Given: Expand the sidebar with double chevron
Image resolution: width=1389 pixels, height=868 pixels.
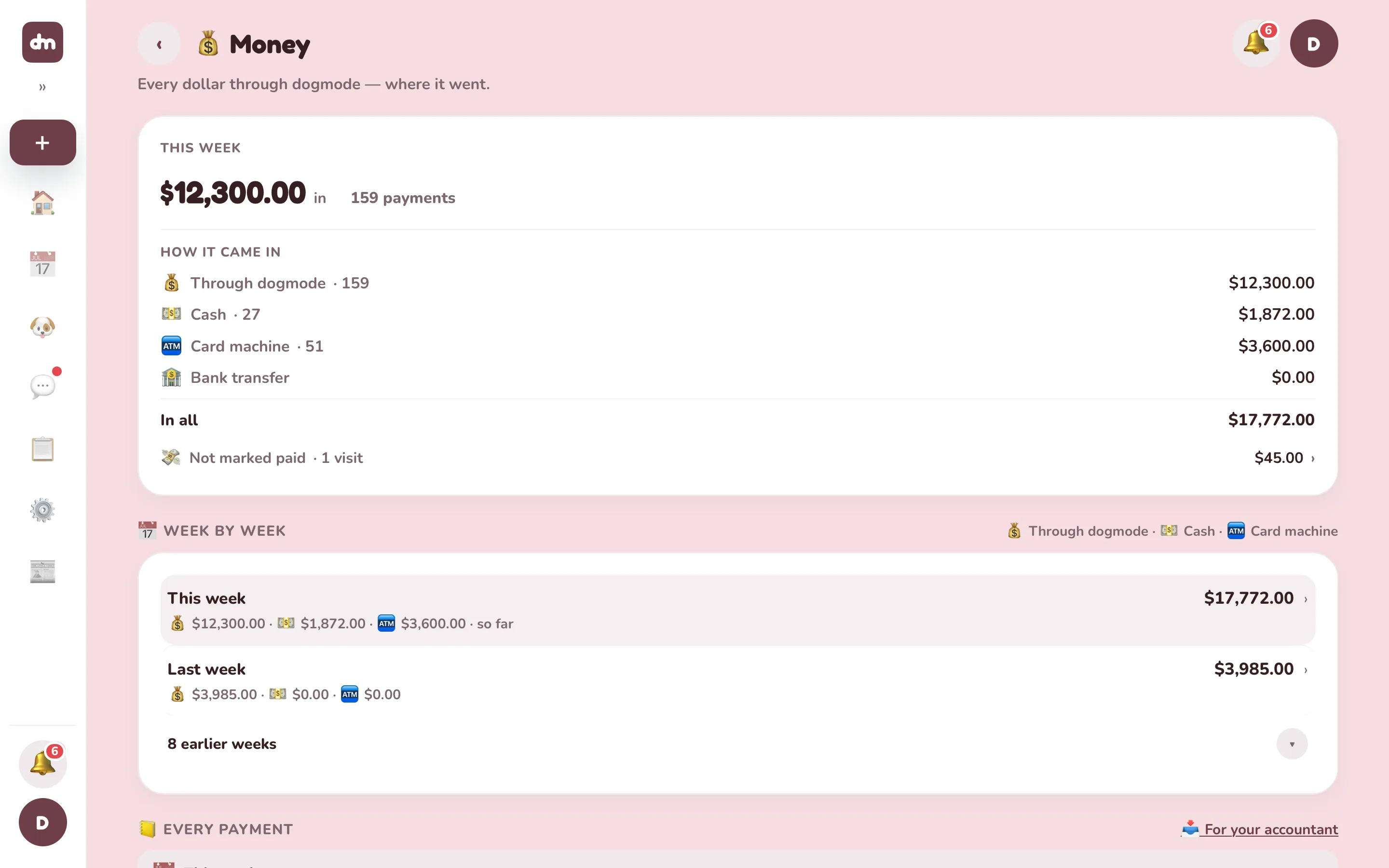Looking at the screenshot, I should tap(42, 87).
